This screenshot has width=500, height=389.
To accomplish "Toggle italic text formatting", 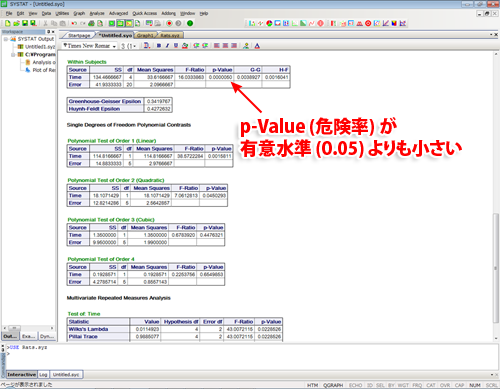I will [x=167, y=46].
